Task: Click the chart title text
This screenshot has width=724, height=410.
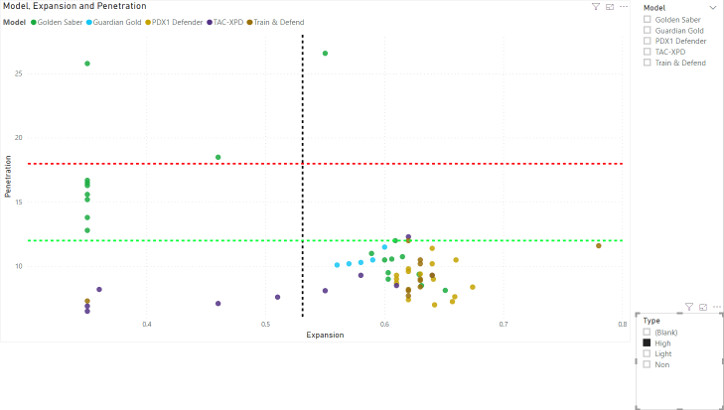Action: coord(75,6)
